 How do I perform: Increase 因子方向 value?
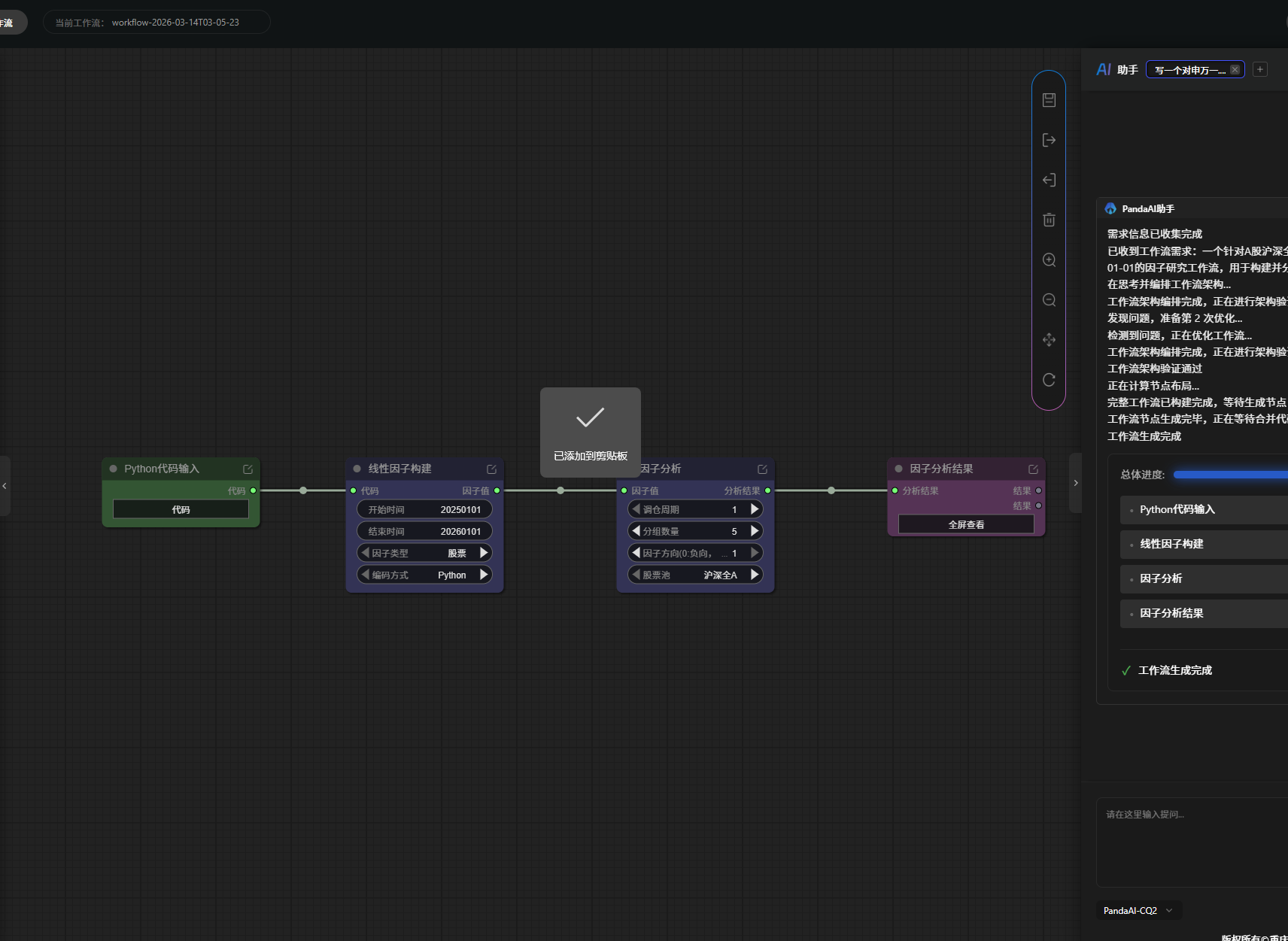755,553
